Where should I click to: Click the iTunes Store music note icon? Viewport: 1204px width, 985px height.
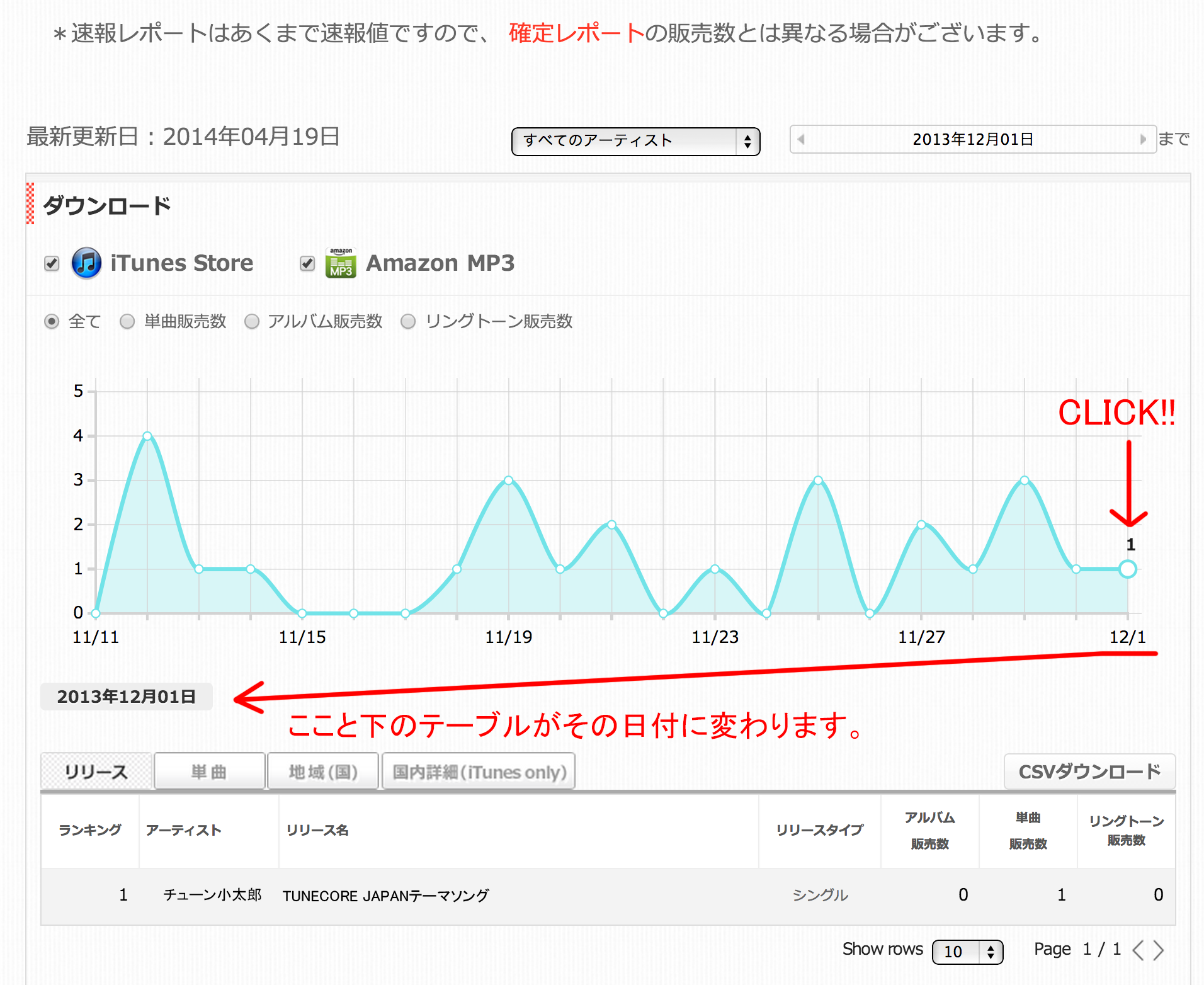(x=86, y=263)
